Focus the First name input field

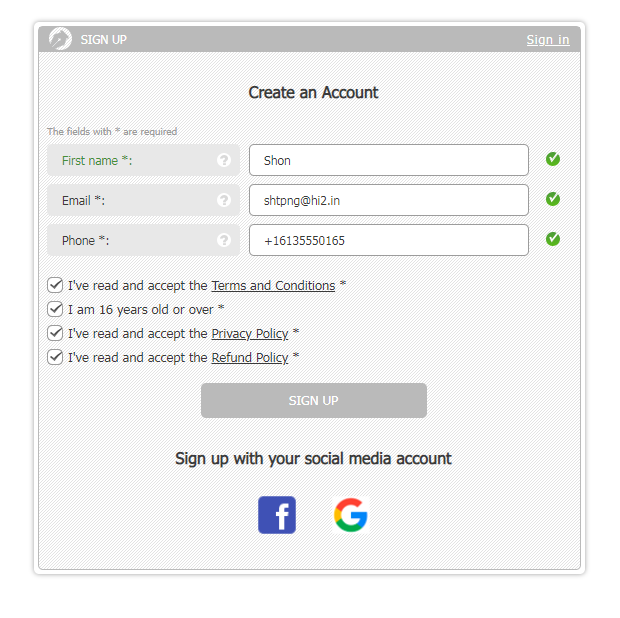coord(388,160)
